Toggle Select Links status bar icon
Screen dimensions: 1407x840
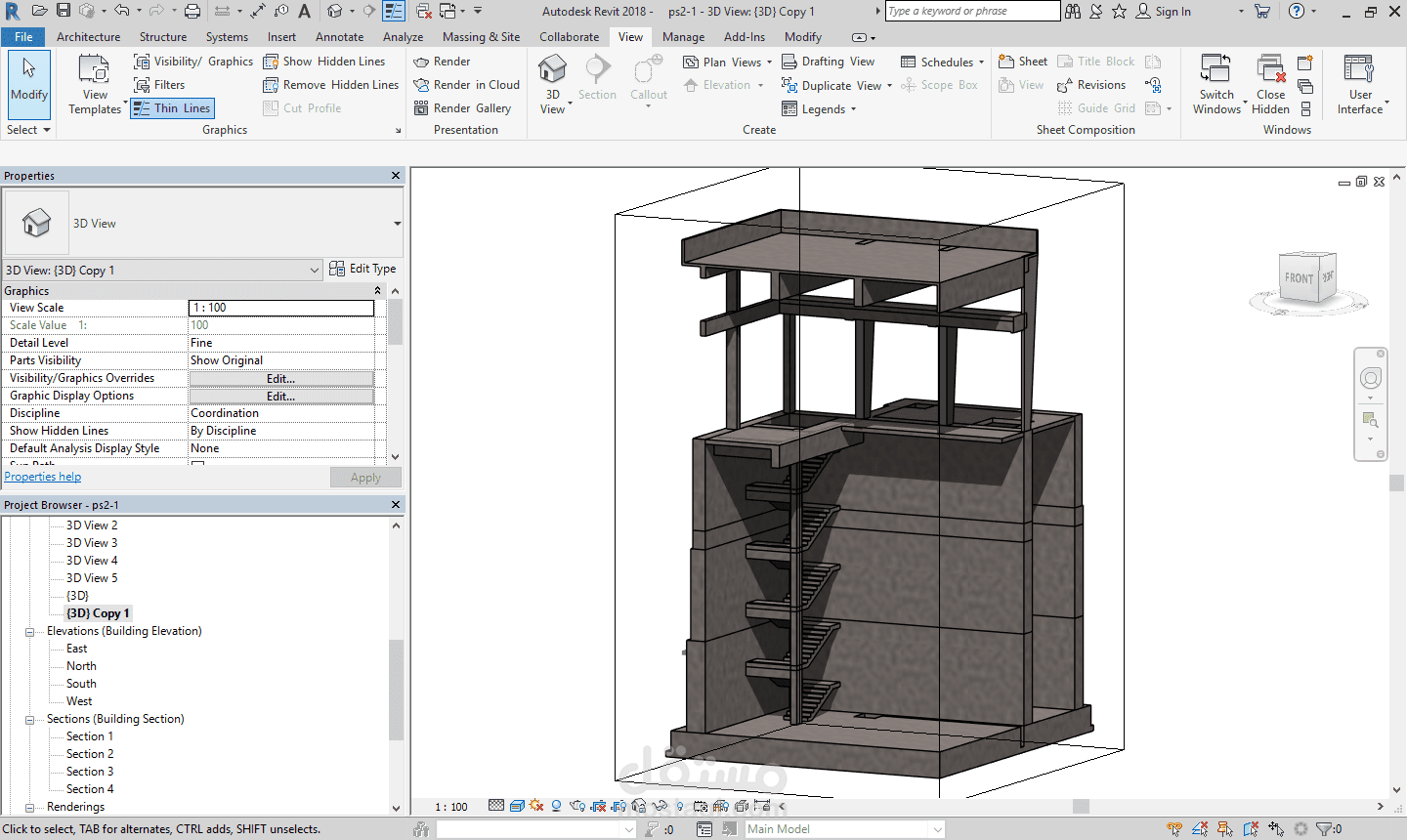pos(1174,829)
